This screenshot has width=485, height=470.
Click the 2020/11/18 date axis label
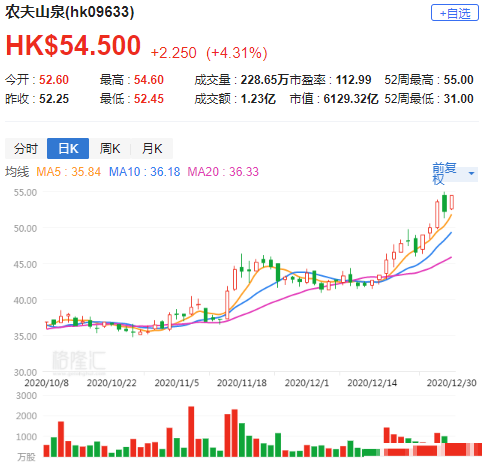(x=242, y=383)
